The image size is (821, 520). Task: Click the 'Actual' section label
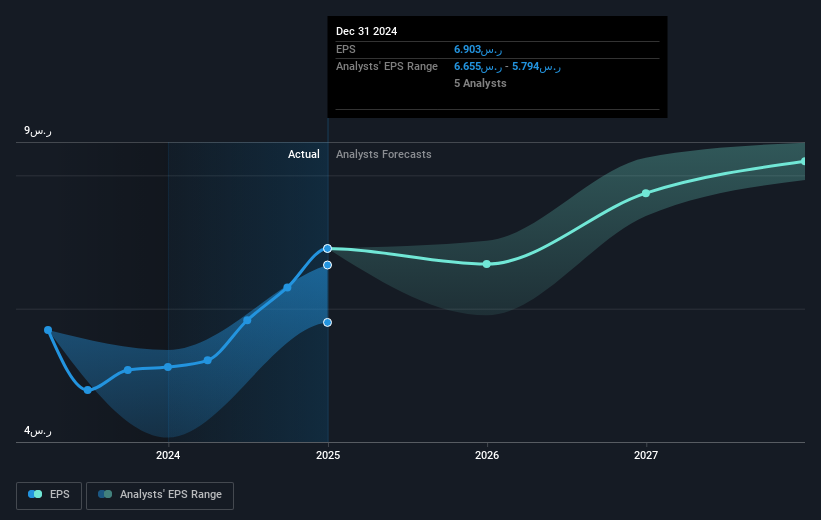(x=304, y=154)
